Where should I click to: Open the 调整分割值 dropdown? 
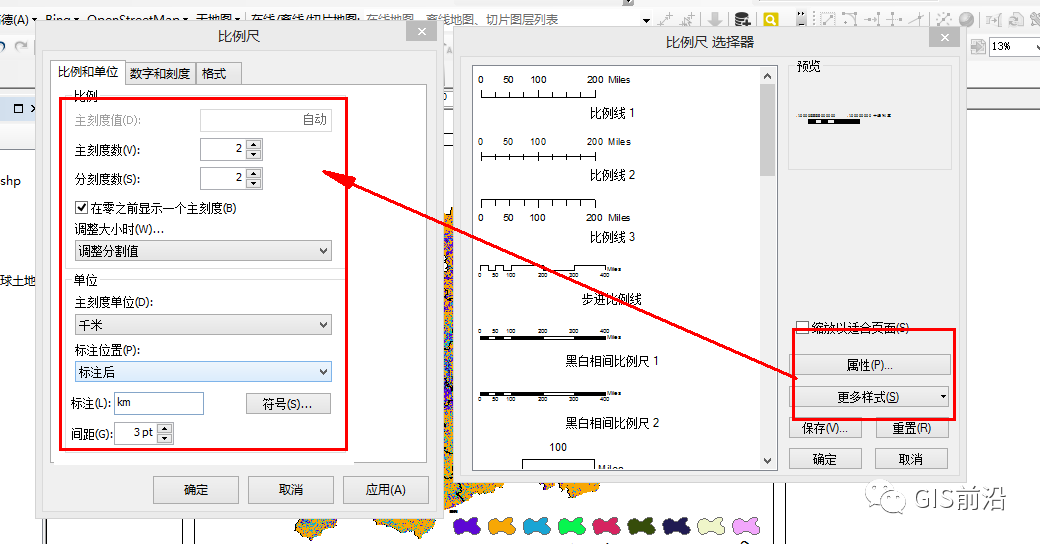(x=203, y=251)
